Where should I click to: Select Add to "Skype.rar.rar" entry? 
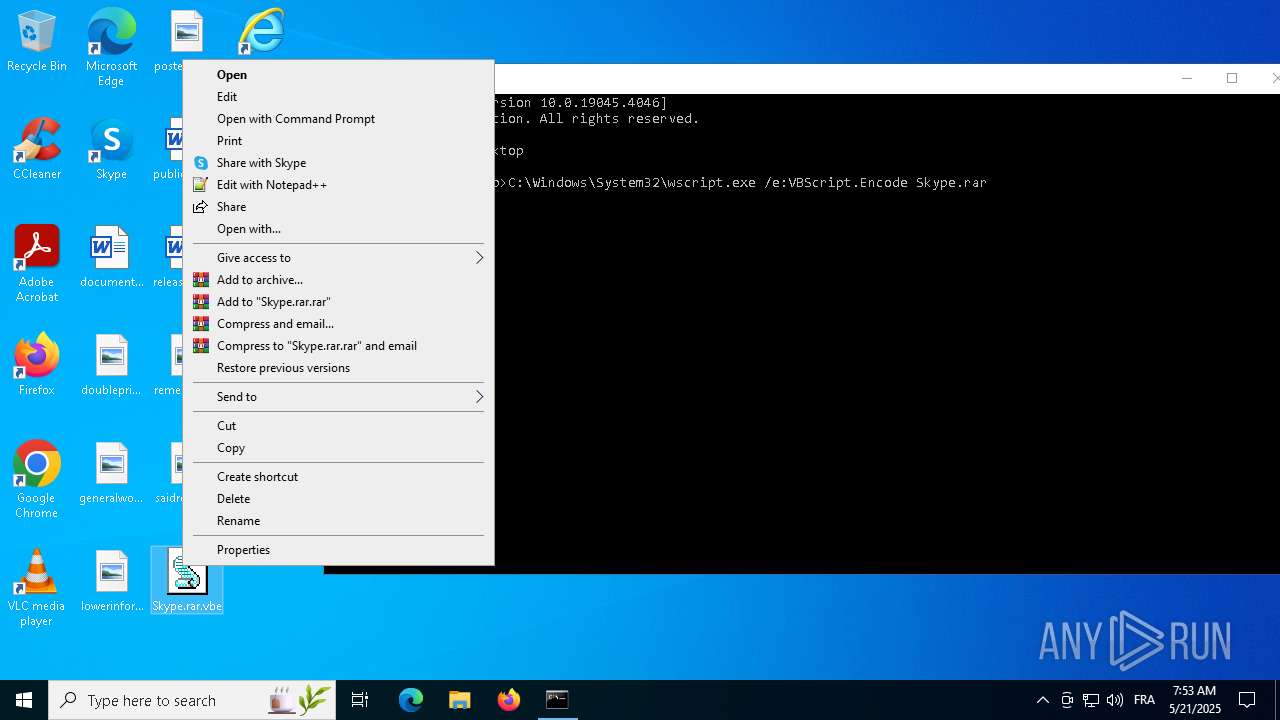pos(338,302)
